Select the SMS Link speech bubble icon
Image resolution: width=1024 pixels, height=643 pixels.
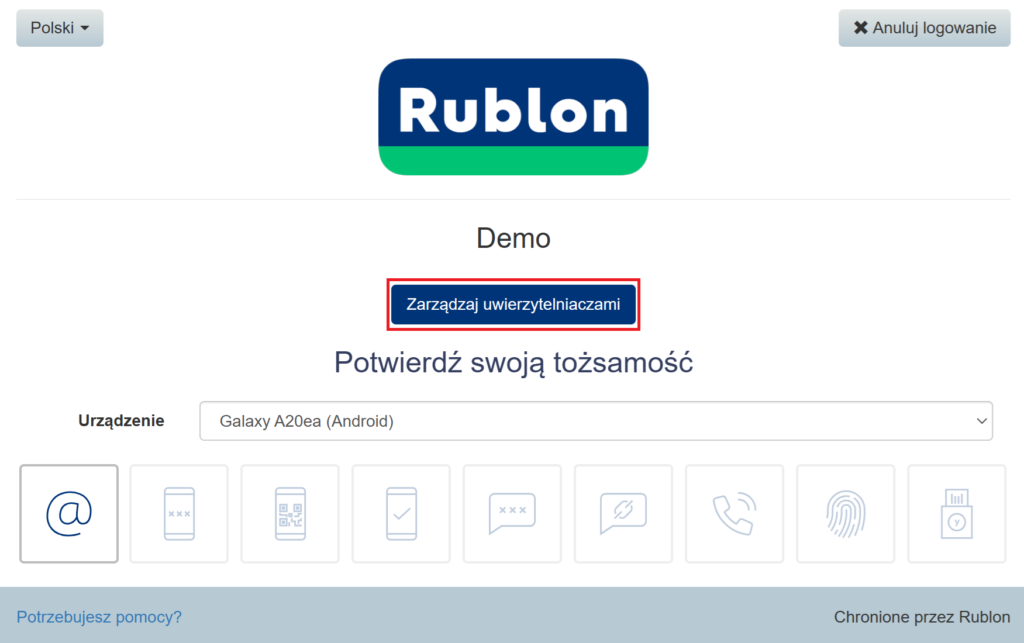click(623, 514)
